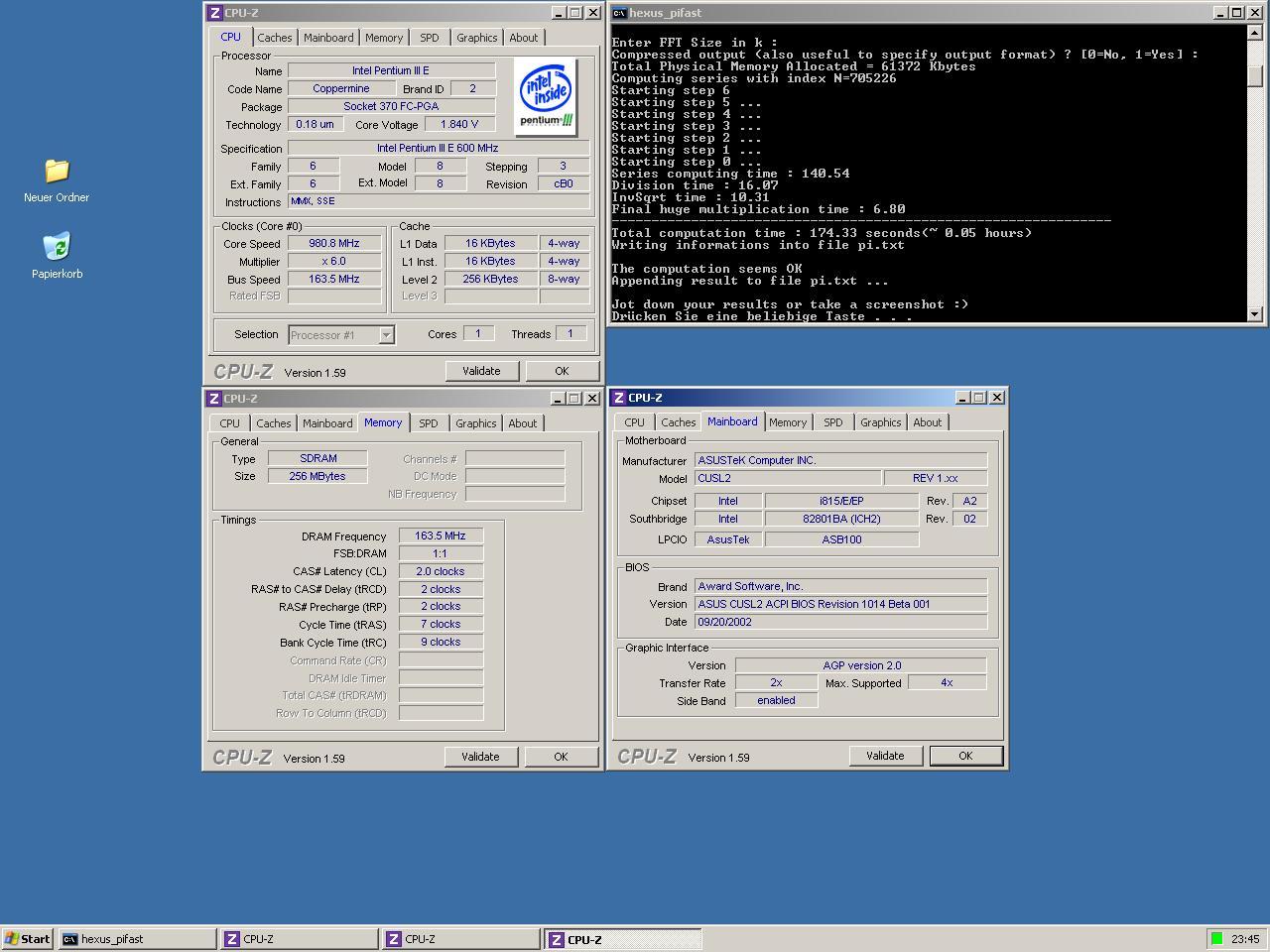Click the Core Speed value 980.8 MHz
This screenshot has height=952, width=1270.
pos(334,243)
